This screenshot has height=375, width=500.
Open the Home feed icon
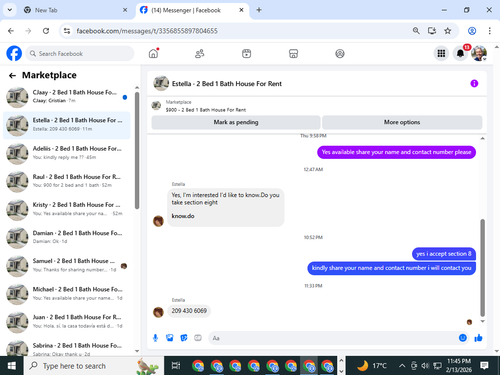pyautogui.click(x=153, y=53)
